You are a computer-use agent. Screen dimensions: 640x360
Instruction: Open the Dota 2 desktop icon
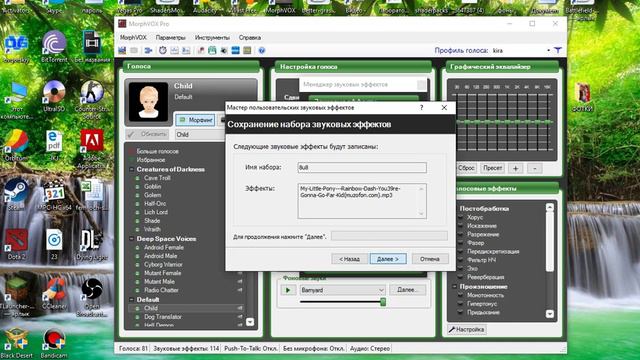(x=16, y=244)
